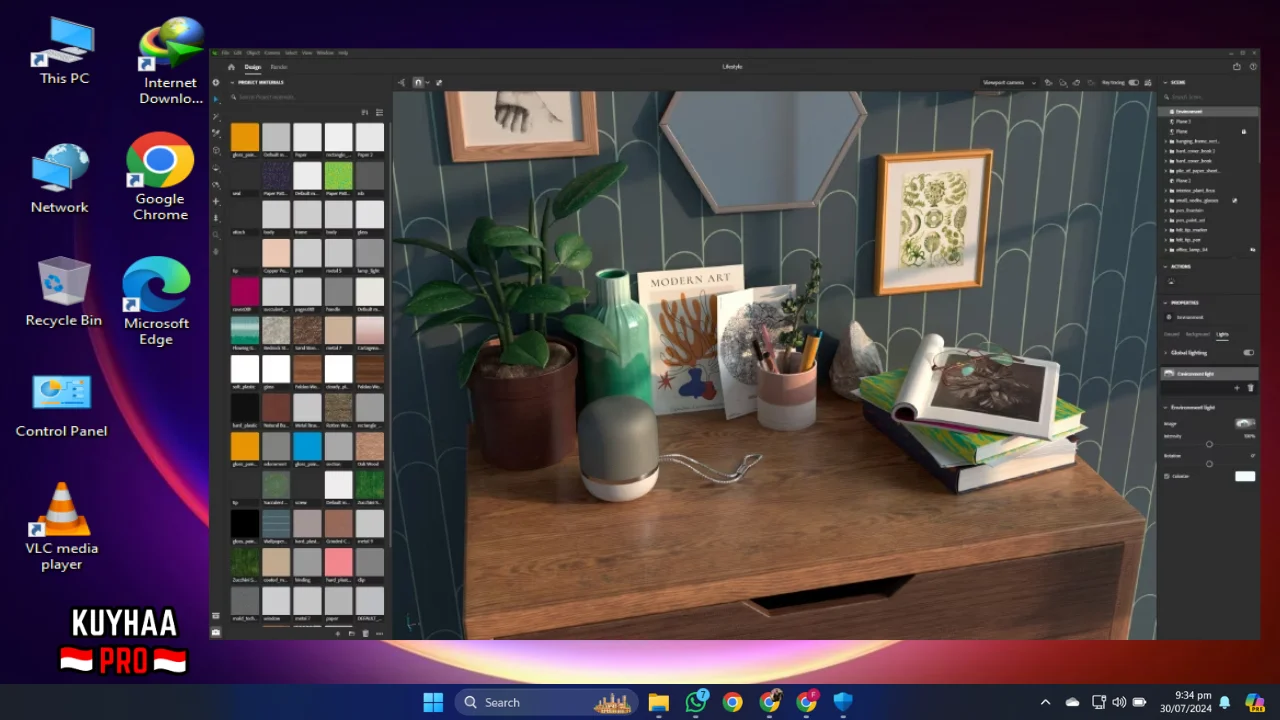The width and height of the screenshot is (1280, 720).
Task: Select the Pan camera tool
Action: click(216, 201)
